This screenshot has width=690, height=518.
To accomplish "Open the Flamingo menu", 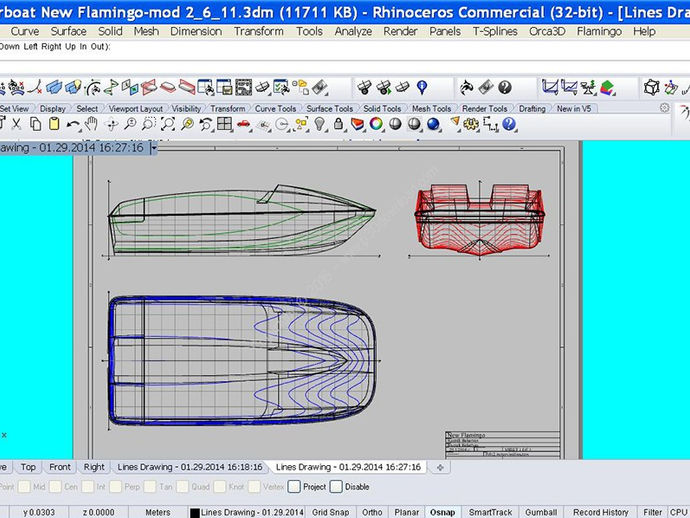I will pos(599,31).
